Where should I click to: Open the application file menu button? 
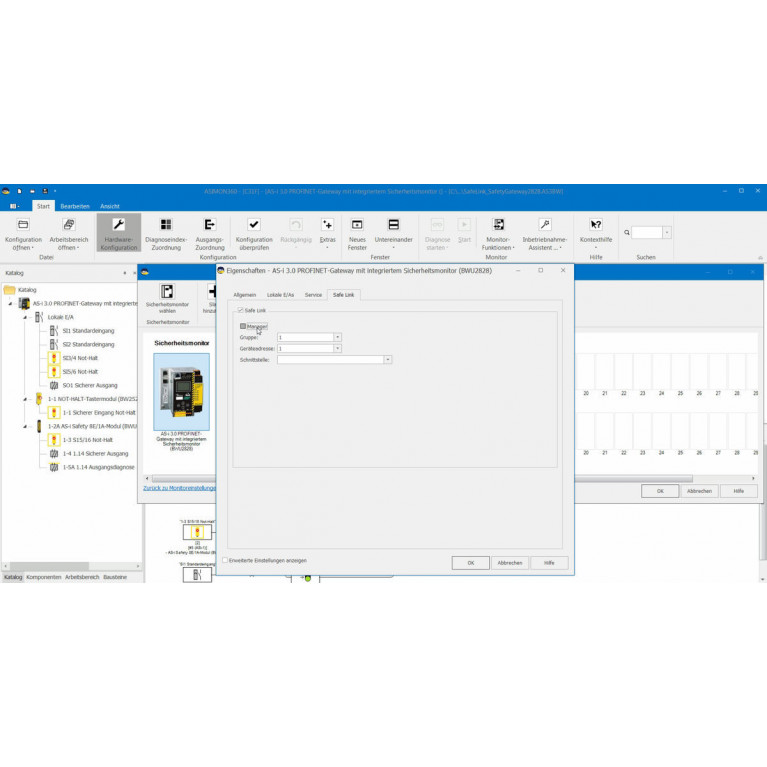(15, 206)
